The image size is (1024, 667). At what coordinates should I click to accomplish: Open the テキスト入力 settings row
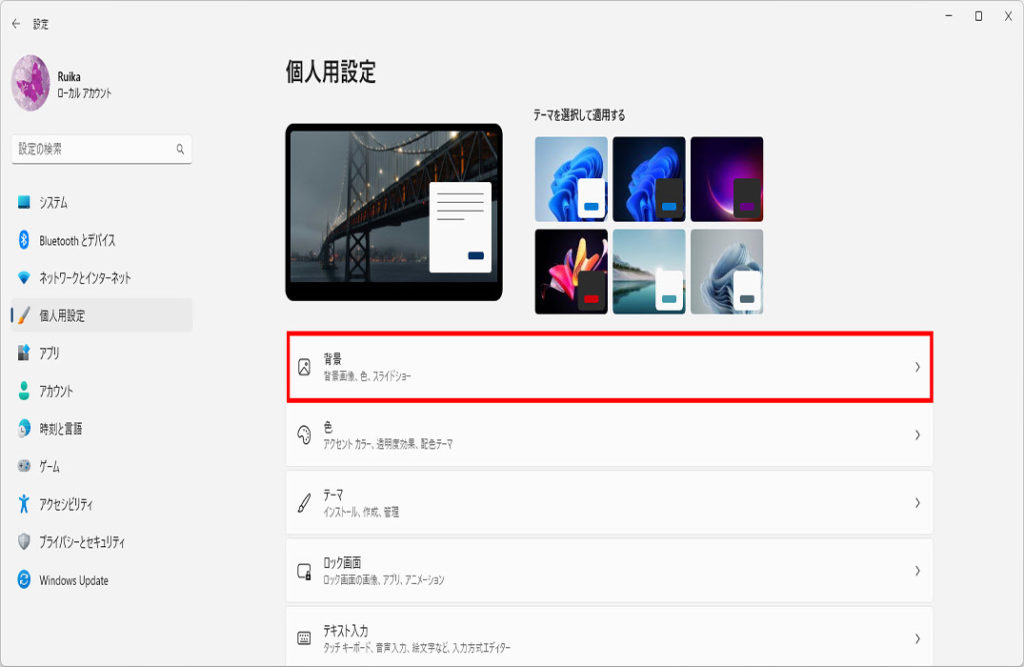(609, 637)
